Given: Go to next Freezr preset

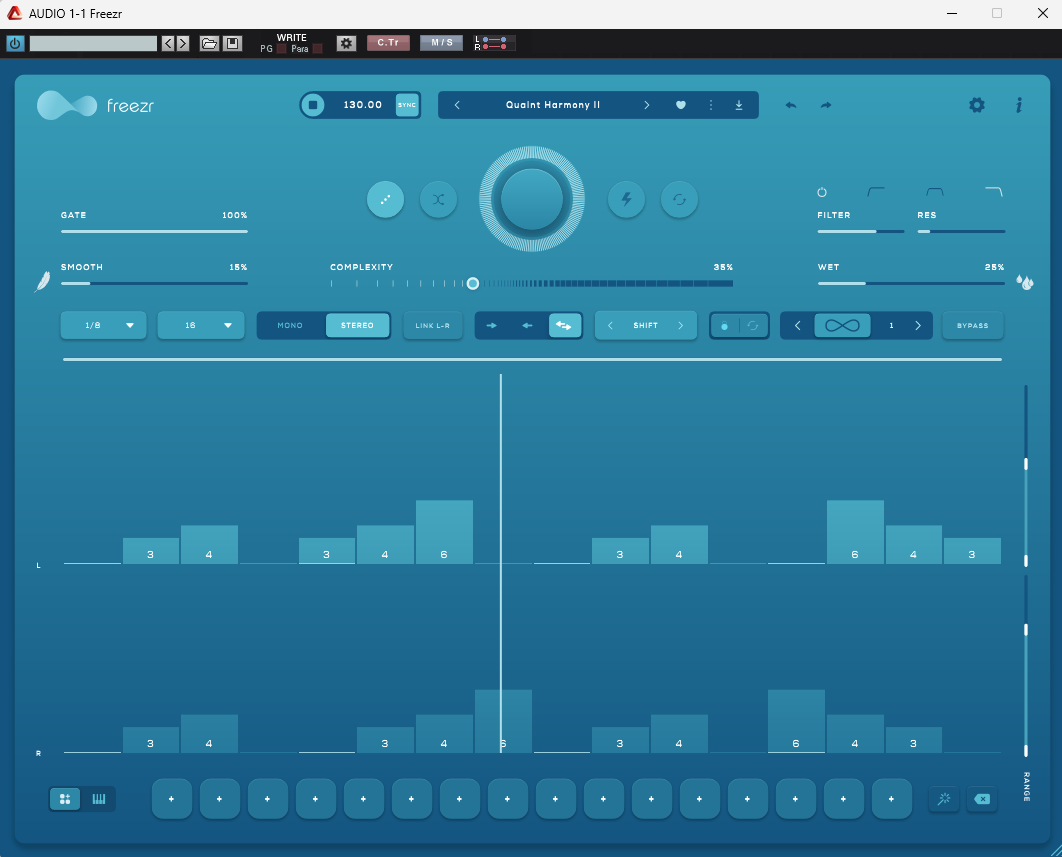Looking at the screenshot, I should click(x=647, y=105).
